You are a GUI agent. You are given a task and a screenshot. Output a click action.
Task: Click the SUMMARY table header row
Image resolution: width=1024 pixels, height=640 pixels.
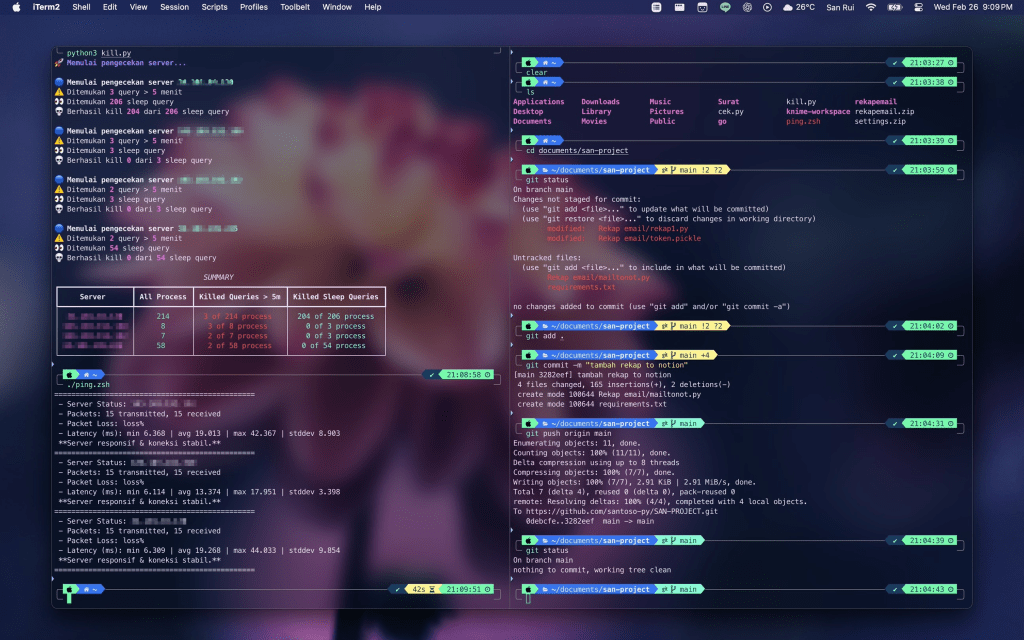coord(220,297)
